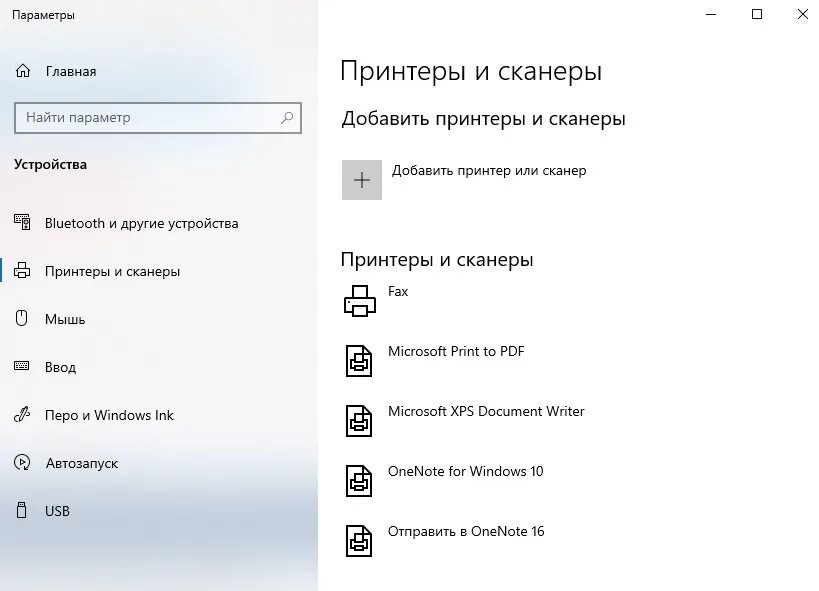Click the Bluetooth devices keyboard icon
The image size is (819, 591).
coord(22,223)
